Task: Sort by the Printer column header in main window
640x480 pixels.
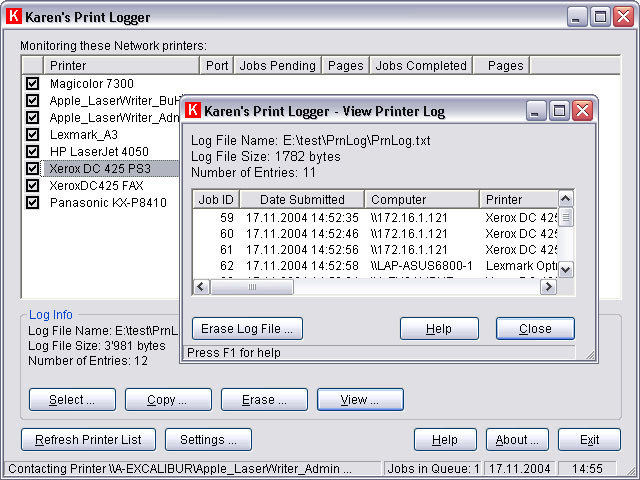Action: 121,65
